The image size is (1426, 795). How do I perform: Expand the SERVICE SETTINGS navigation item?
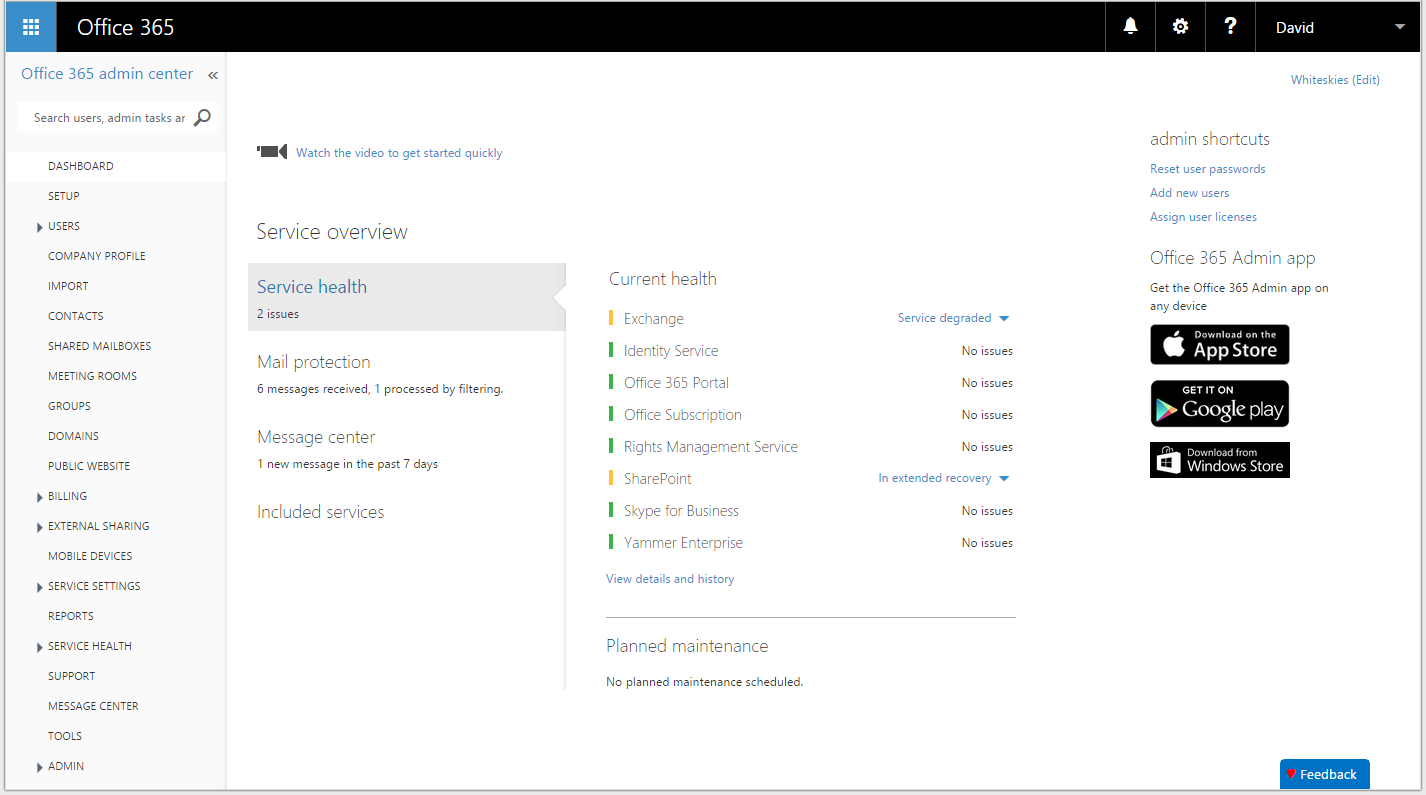(x=40, y=587)
